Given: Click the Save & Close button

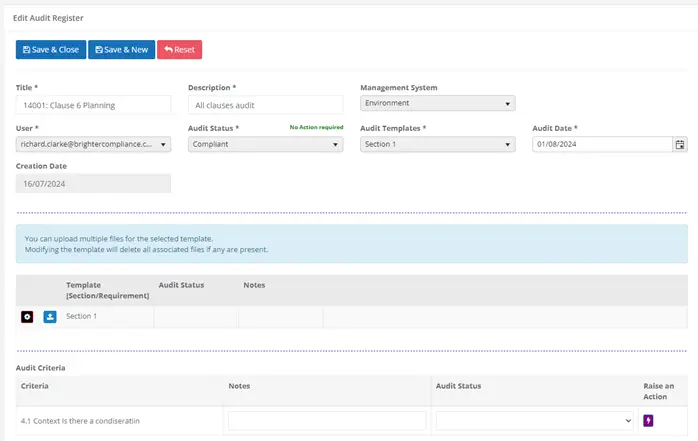Looking at the screenshot, I should point(51,49).
